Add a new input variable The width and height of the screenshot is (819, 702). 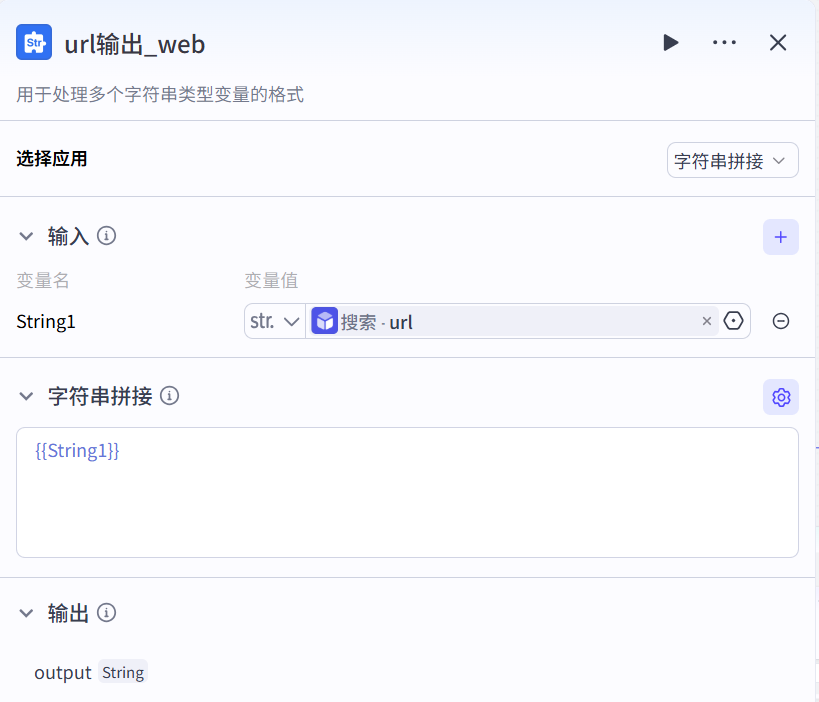pos(781,237)
